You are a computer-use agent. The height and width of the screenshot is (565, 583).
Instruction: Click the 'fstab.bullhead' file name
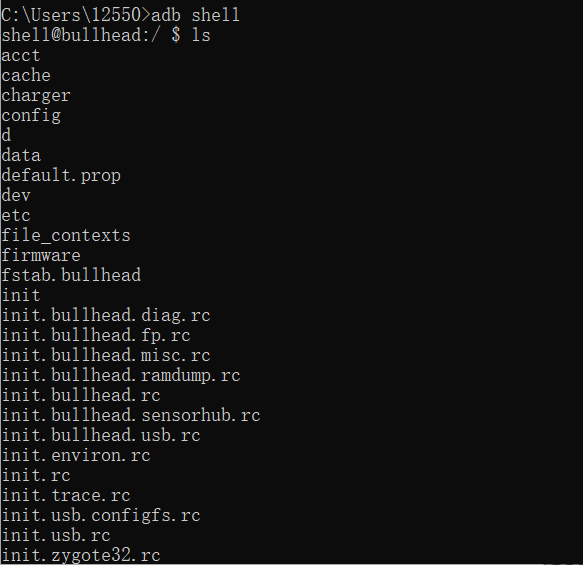[x=71, y=275]
